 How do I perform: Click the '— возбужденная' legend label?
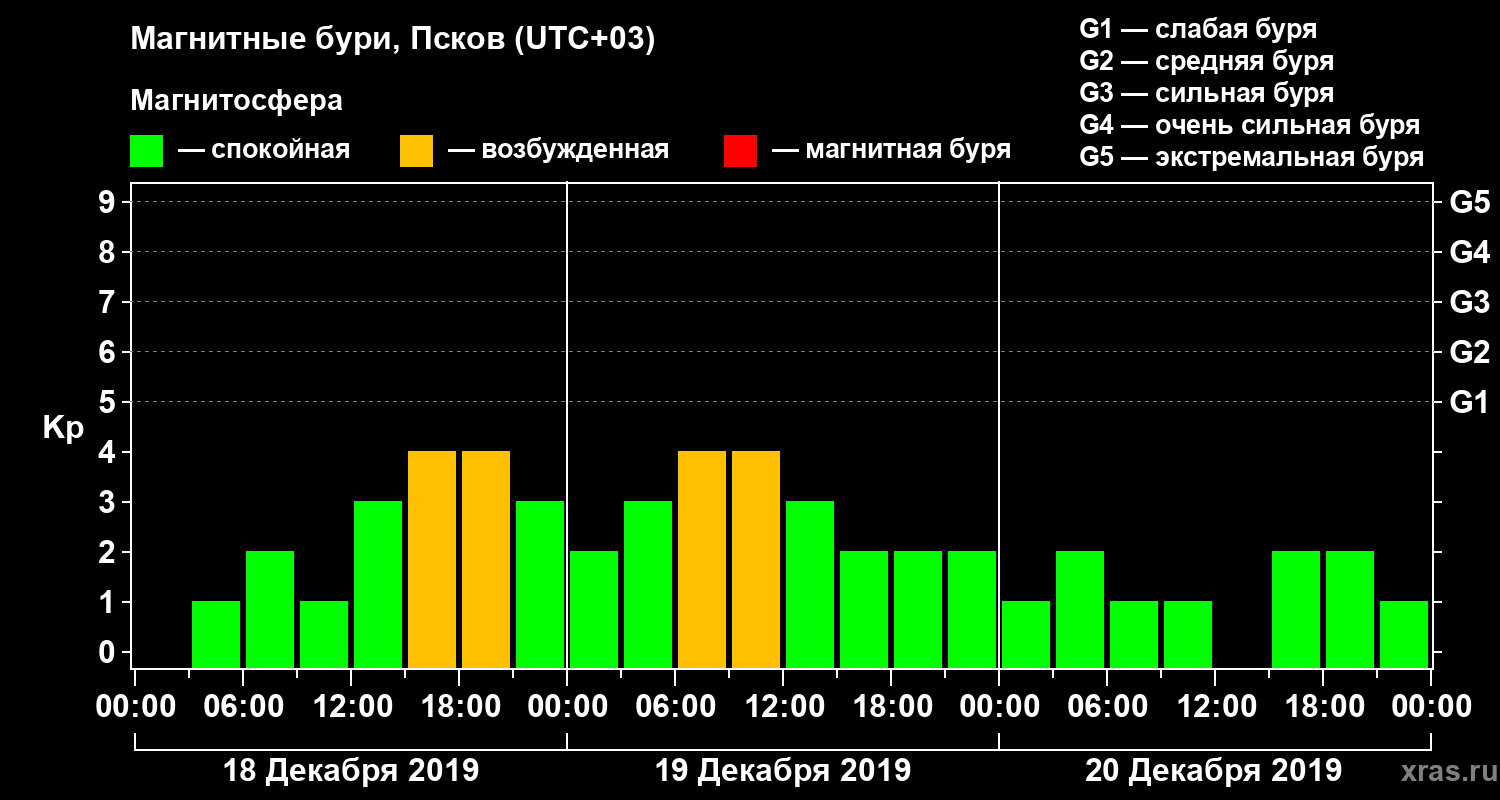click(558, 151)
